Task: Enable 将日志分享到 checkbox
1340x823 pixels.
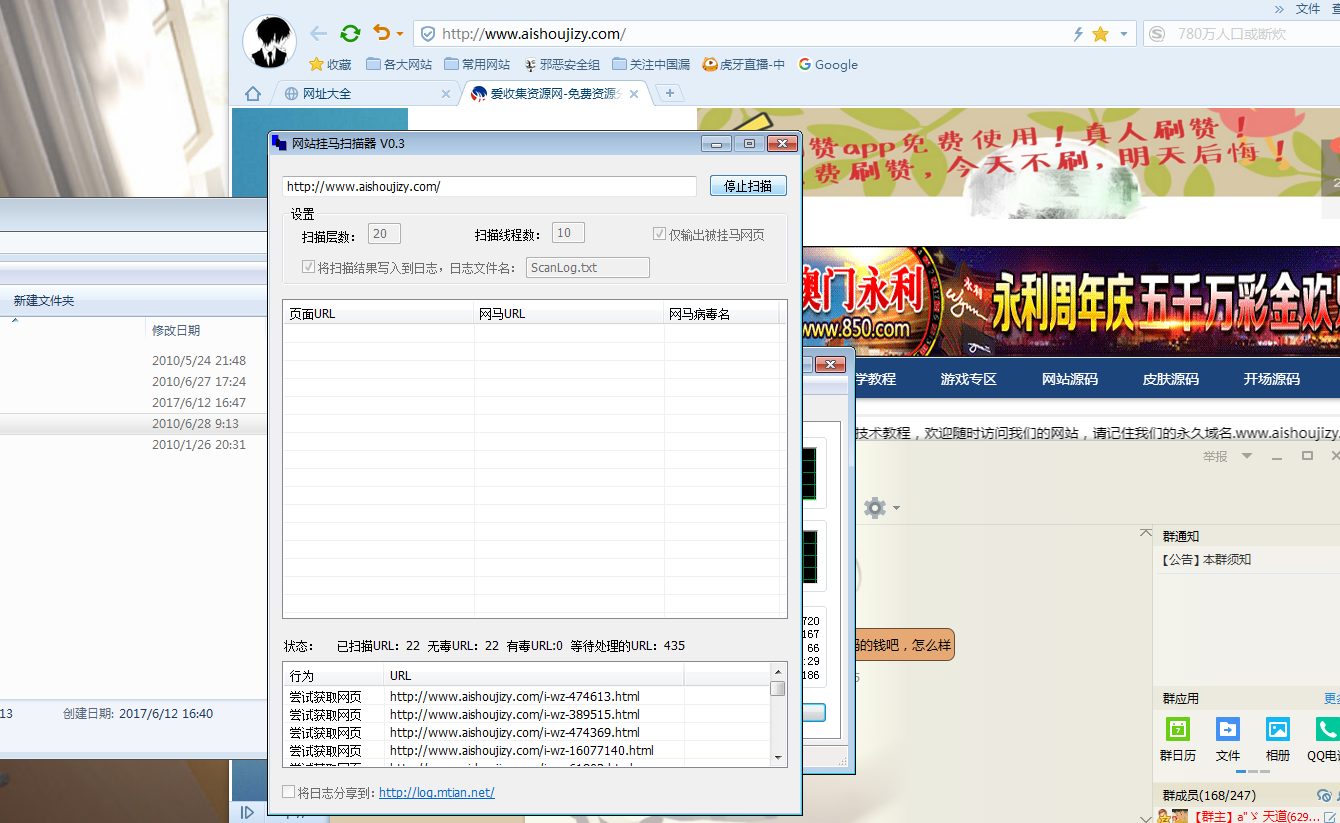Action: (x=289, y=792)
